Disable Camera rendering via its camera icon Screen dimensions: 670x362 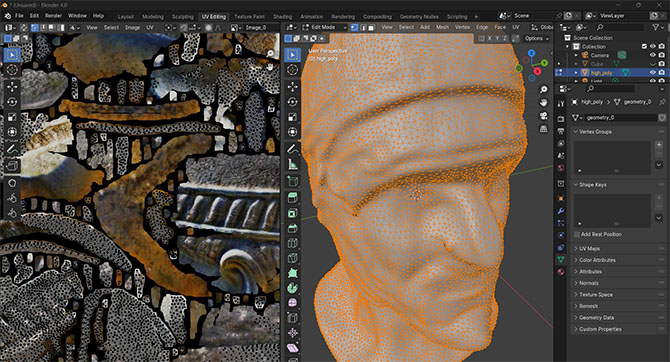[662, 55]
